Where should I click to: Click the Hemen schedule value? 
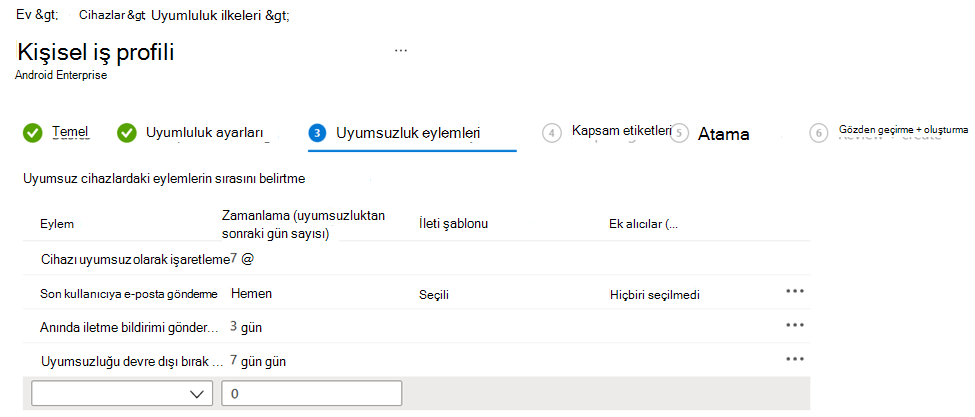point(251,293)
